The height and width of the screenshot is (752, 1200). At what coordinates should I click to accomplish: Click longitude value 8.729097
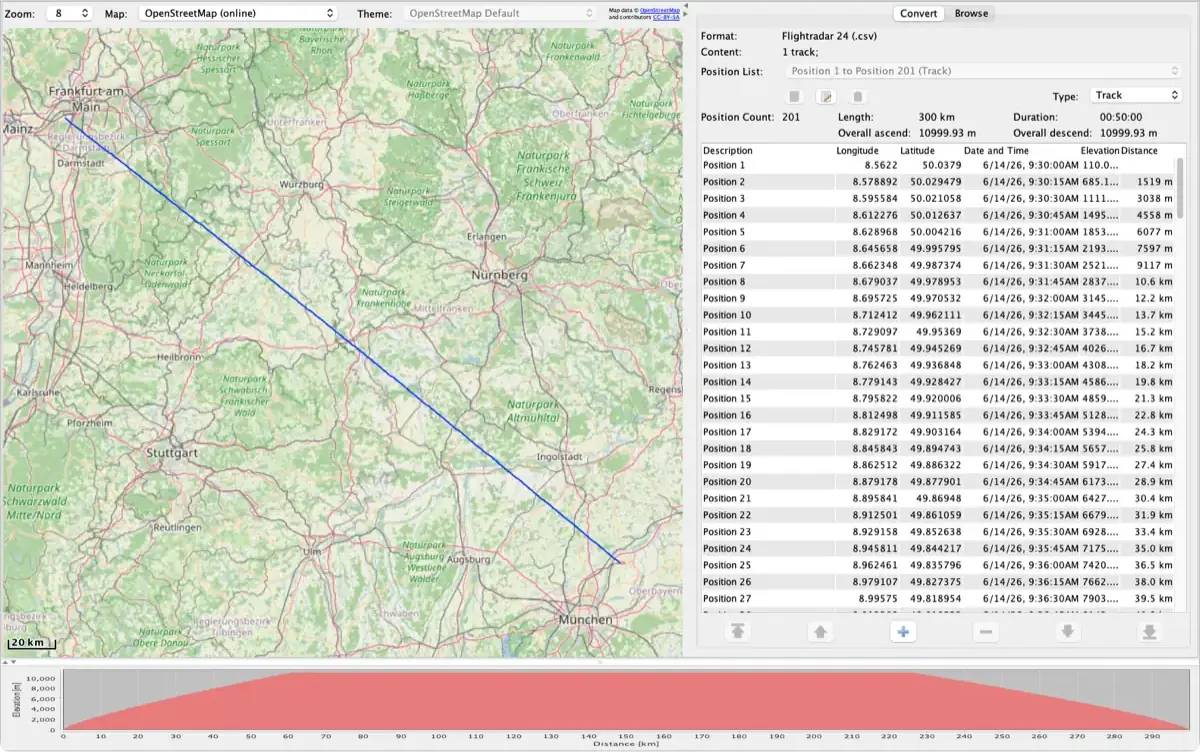coord(875,332)
